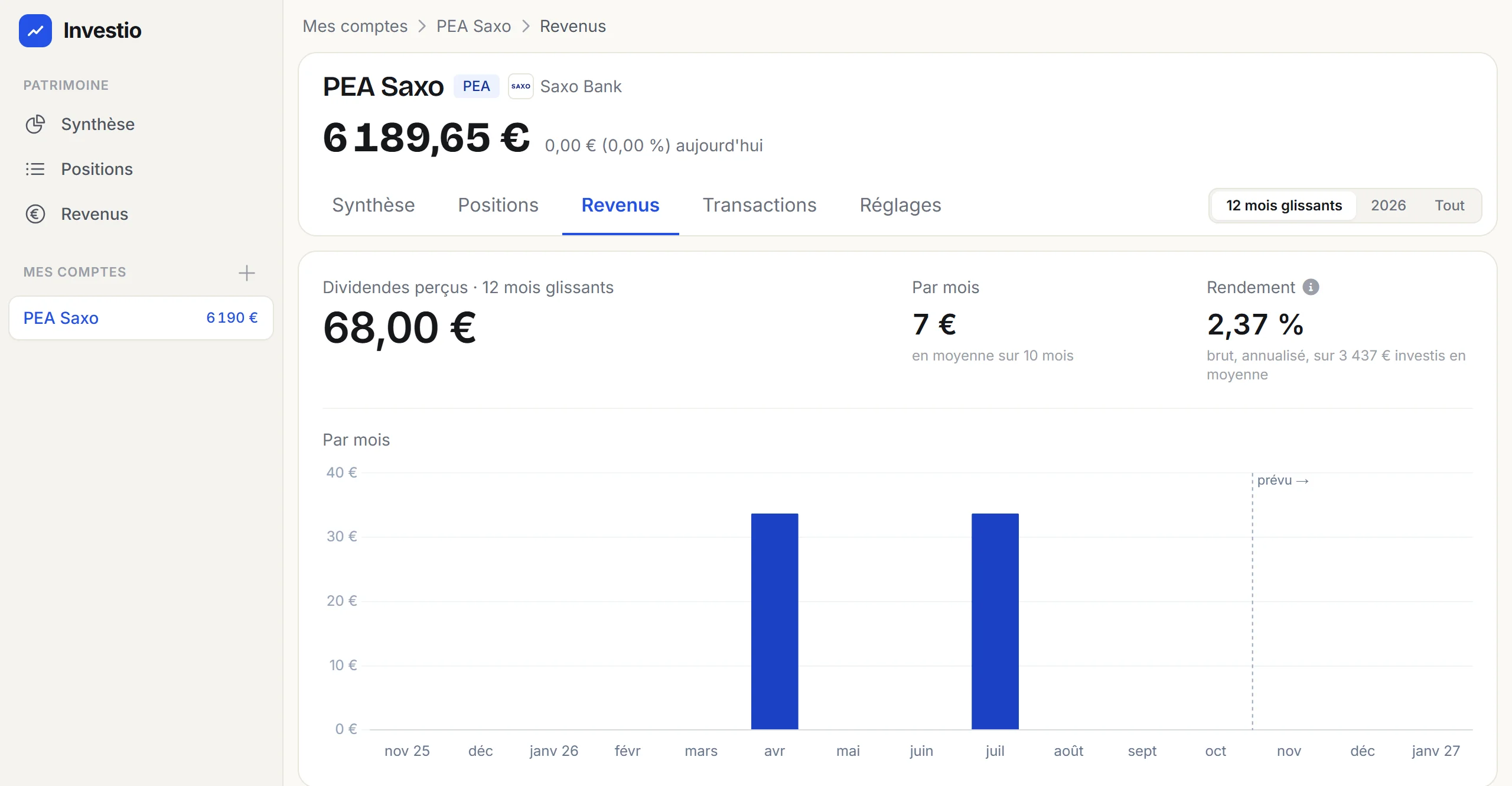This screenshot has height=786, width=1512.
Task: Click the 'janv 27' axis label
Action: coord(1435,751)
